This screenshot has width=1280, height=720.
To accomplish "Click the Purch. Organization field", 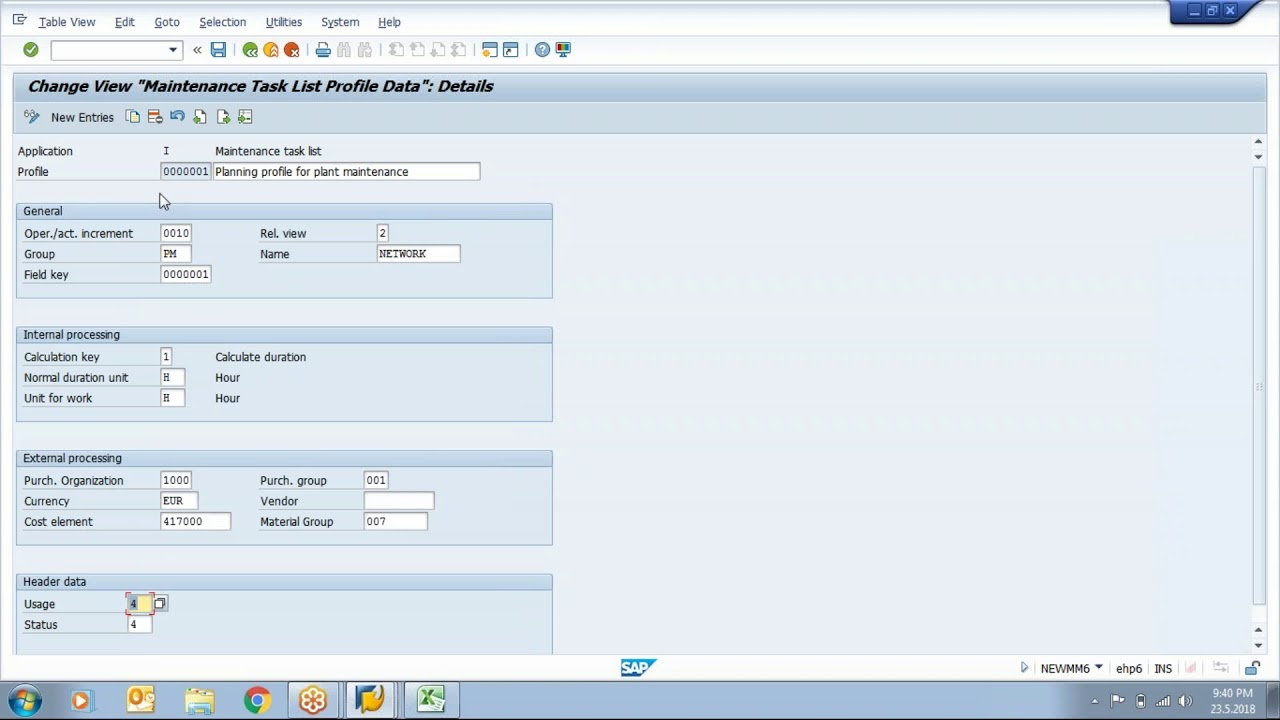I will click(176, 480).
